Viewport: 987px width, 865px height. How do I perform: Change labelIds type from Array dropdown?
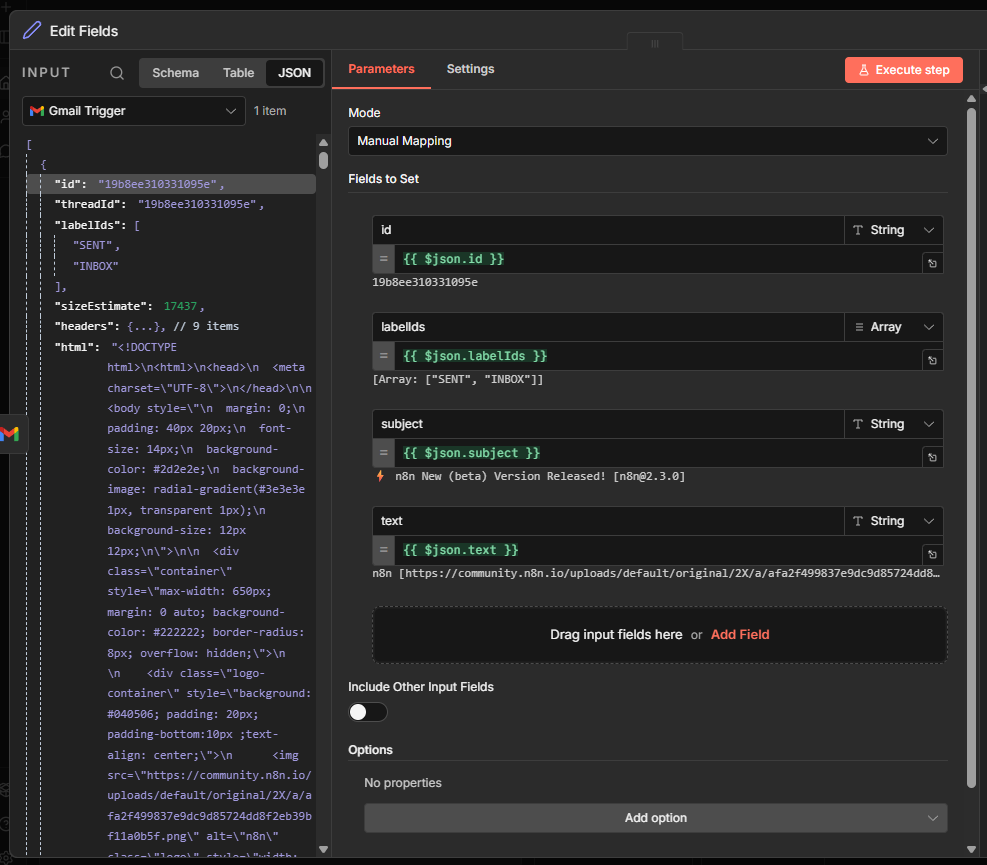[x=893, y=327]
